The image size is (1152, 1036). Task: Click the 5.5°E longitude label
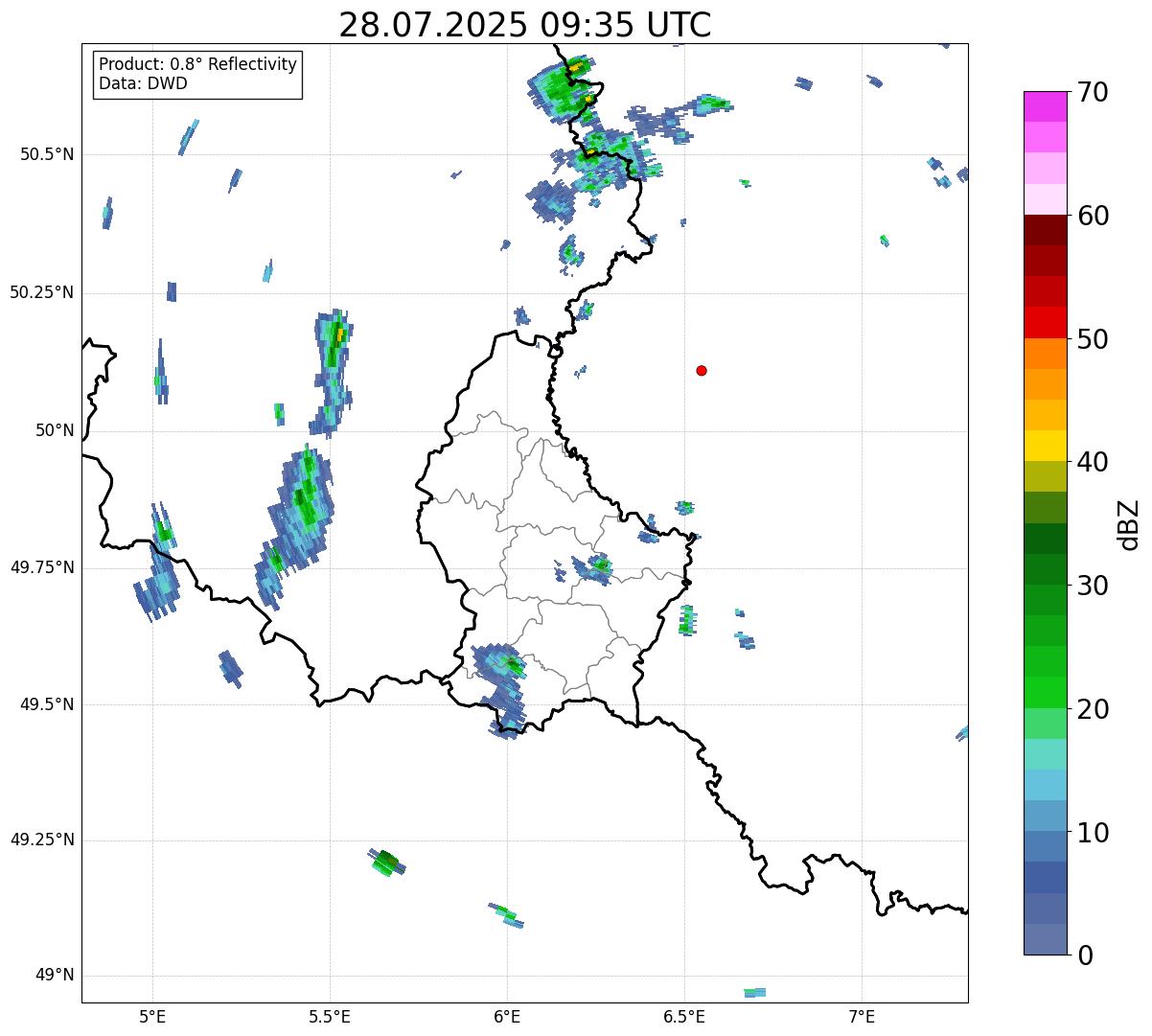point(330,1016)
